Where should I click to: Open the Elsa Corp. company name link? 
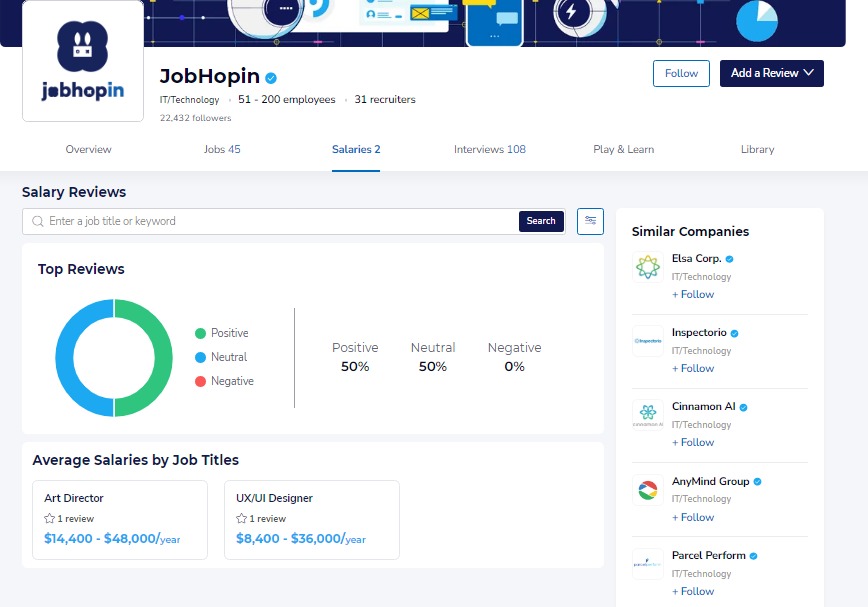click(x=696, y=258)
